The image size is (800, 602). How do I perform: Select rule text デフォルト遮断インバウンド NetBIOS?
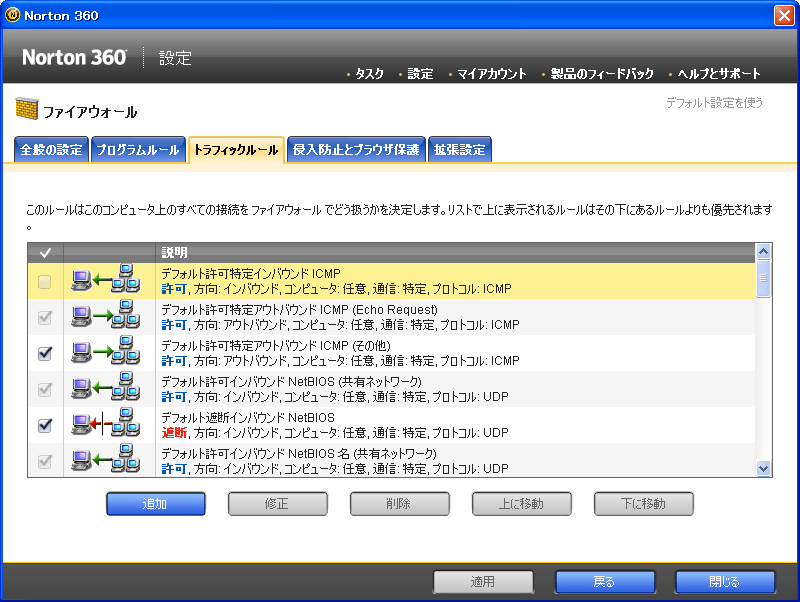pyautogui.click(x=248, y=417)
